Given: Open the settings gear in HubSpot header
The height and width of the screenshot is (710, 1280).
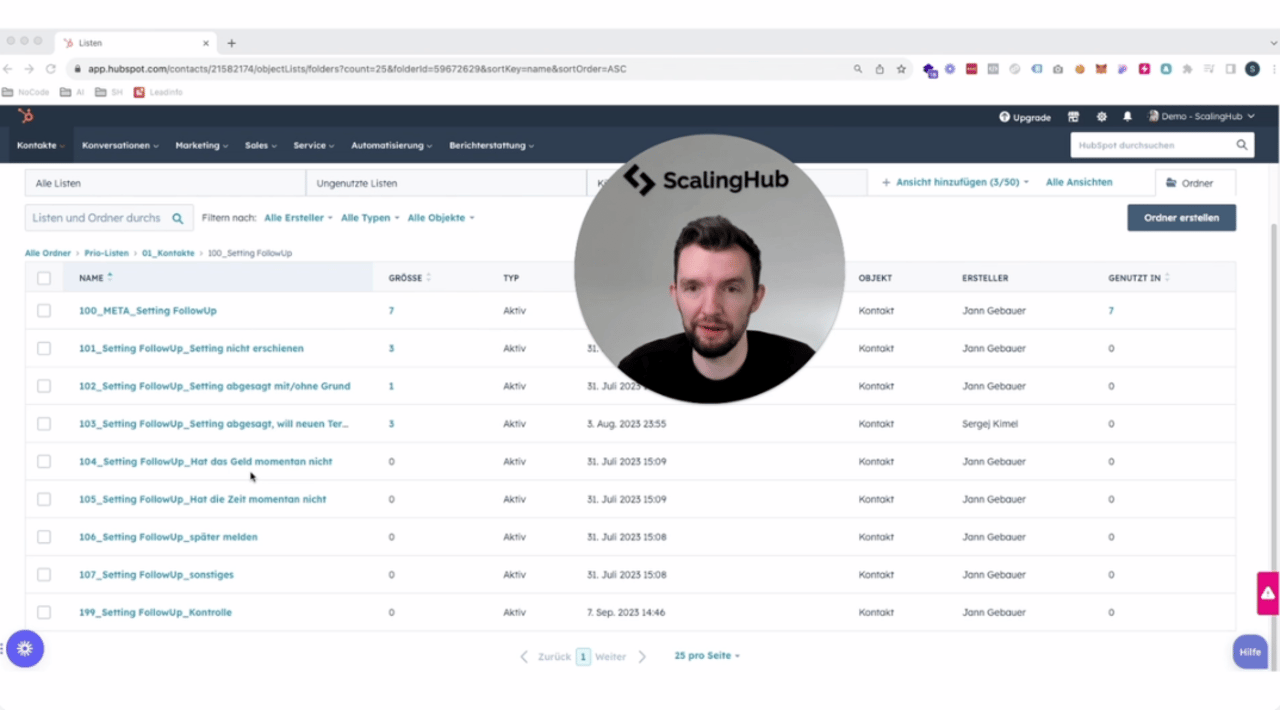Looking at the screenshot, I should 1101,117.
